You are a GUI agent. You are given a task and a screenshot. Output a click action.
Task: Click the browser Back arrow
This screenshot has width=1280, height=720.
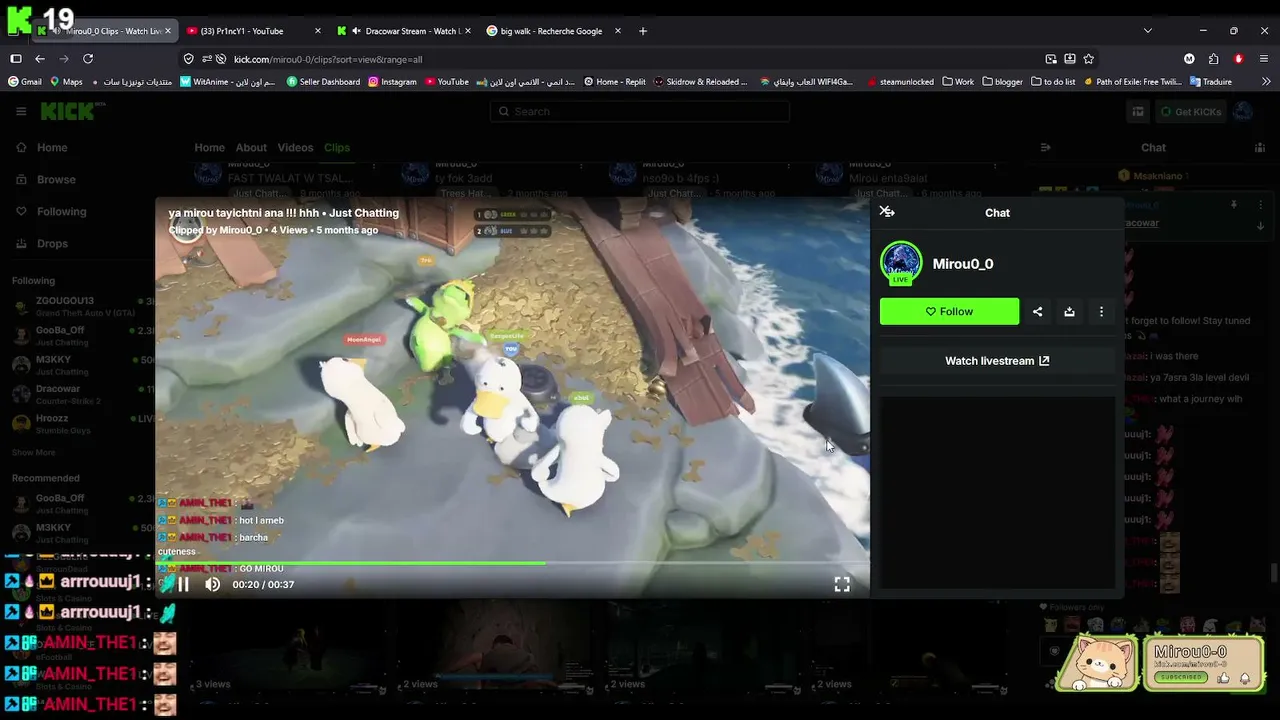(x=40, y=59)
